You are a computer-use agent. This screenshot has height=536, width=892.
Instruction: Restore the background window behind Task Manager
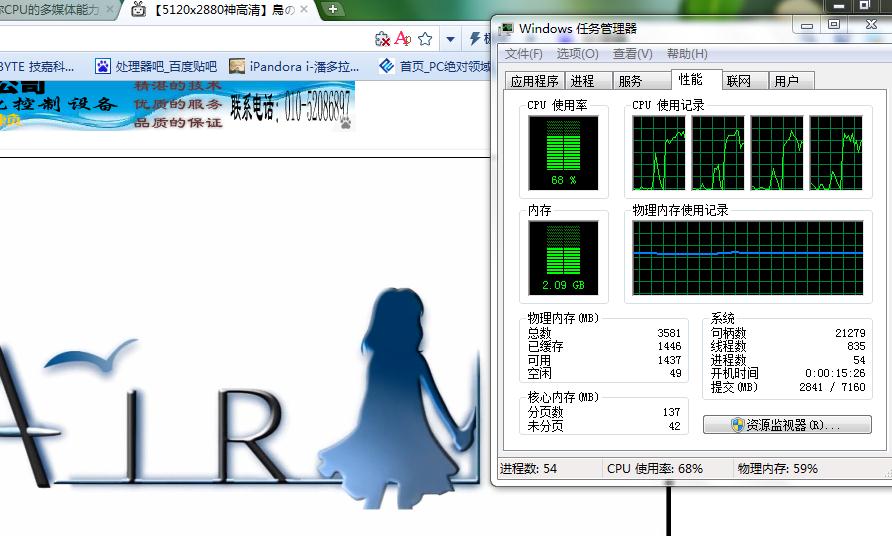pos(865,5)
